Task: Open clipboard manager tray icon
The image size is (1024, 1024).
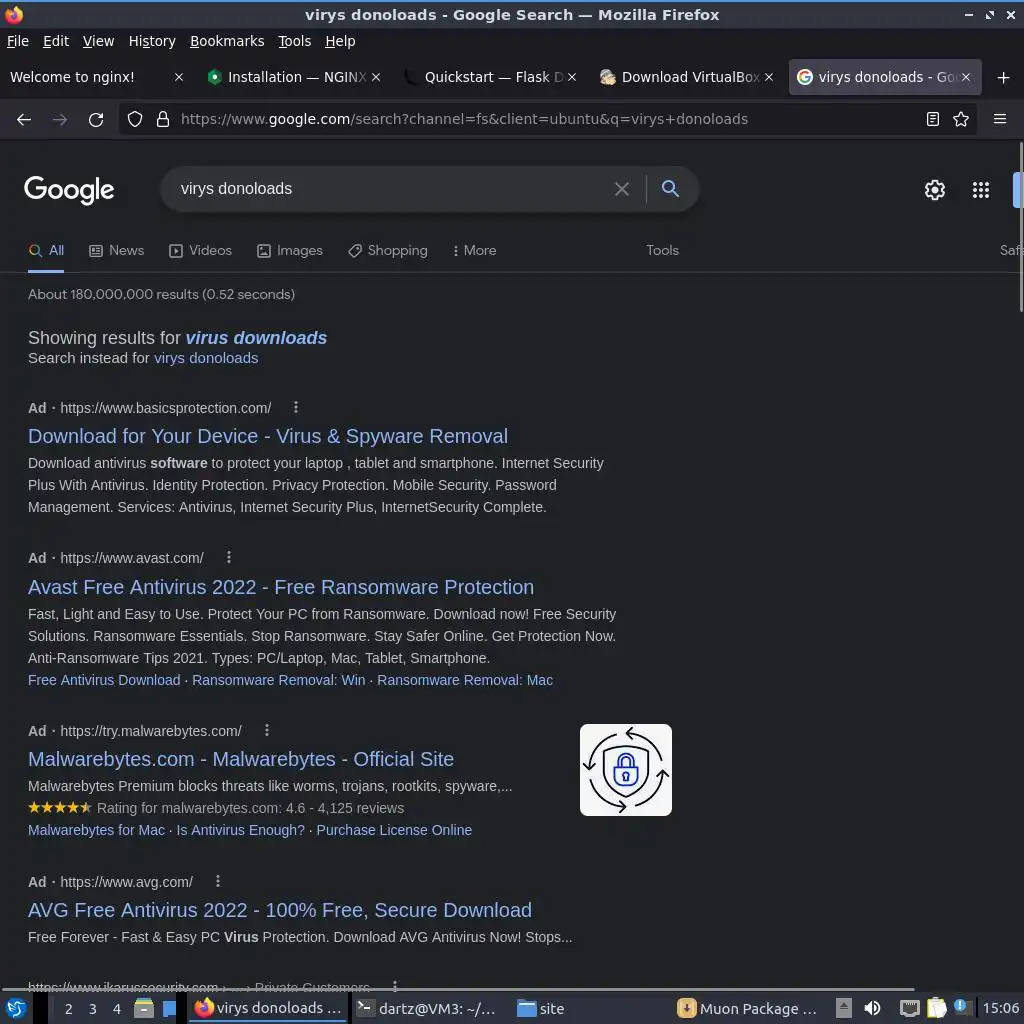Action: pyautogui.click(x=936, y=1008)
